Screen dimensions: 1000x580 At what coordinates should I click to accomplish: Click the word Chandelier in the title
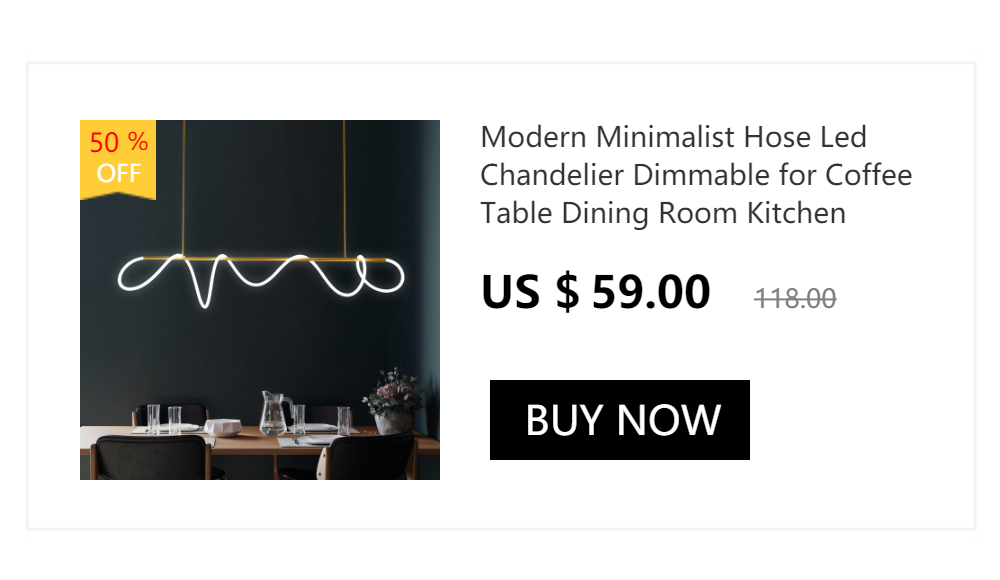552,175
